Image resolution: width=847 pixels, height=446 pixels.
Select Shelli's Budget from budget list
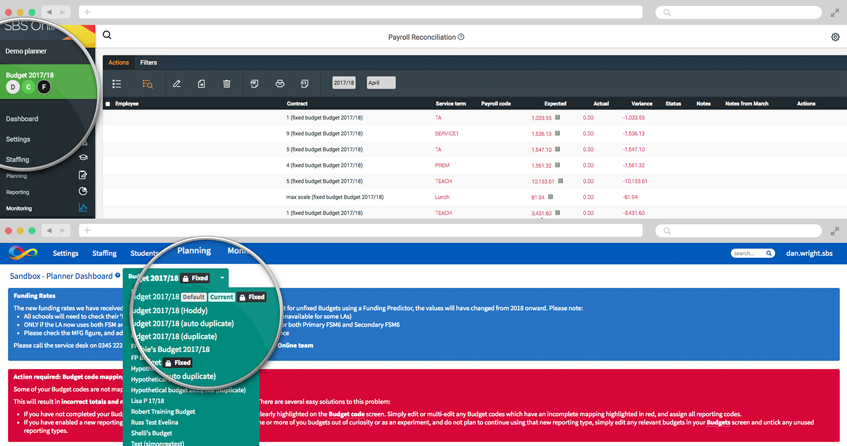[x=152, y=433]
